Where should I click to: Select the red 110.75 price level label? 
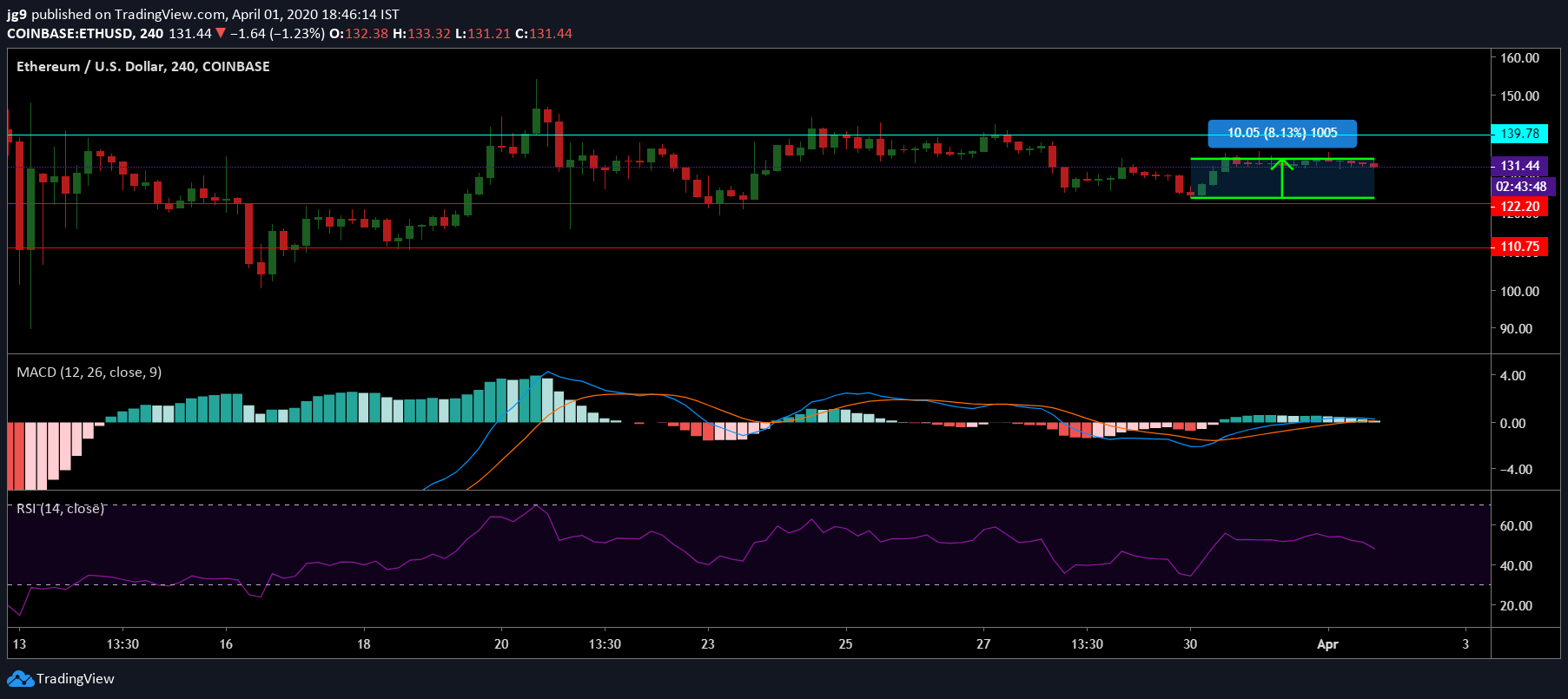tap(1519, 247)
